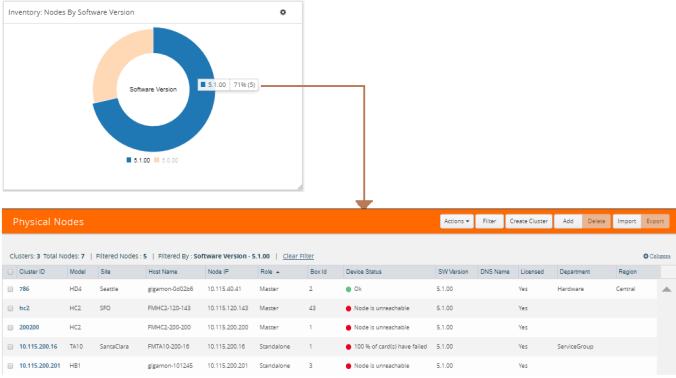
Task: Open cluster ID 10.115.200.16 link
Action: pyautogui.click(x=38, y=347)
